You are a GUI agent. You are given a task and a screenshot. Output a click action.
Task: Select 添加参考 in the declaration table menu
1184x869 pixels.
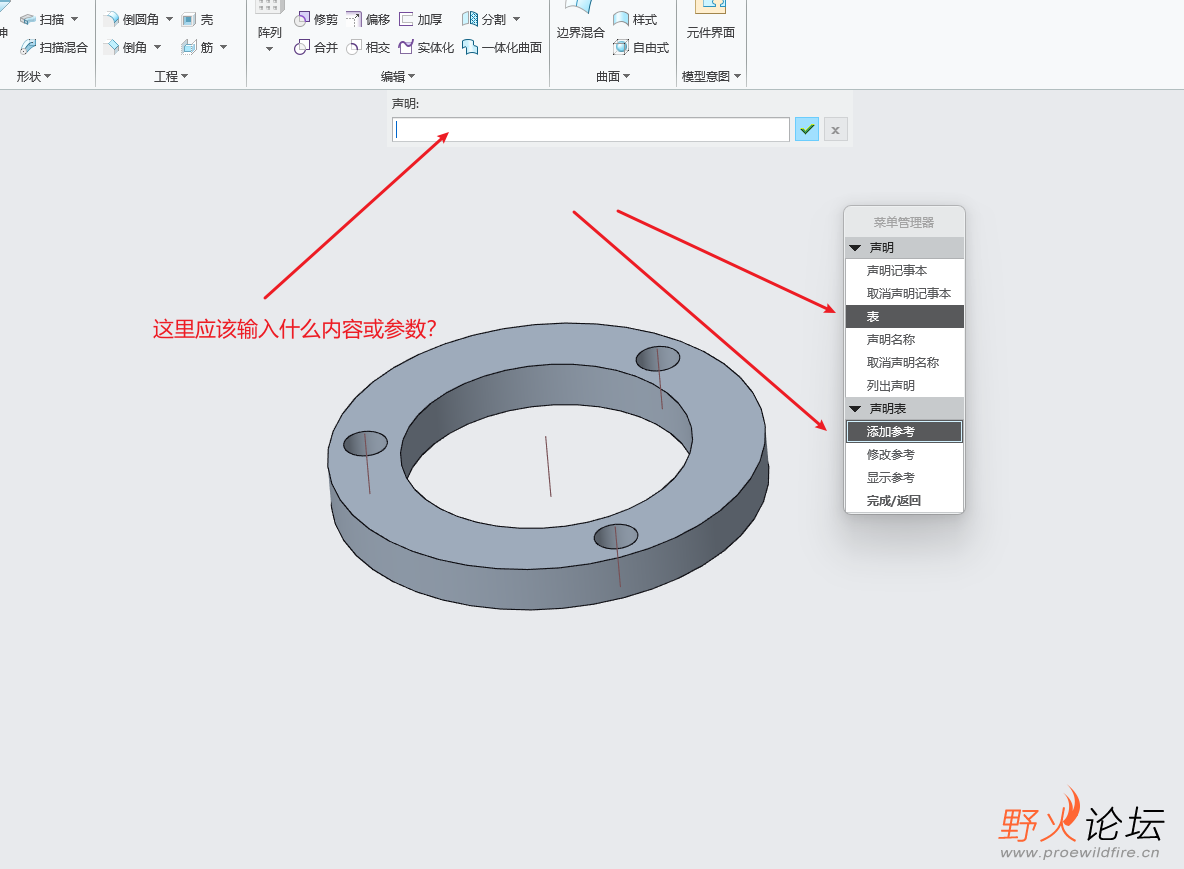tap(905, 432)
